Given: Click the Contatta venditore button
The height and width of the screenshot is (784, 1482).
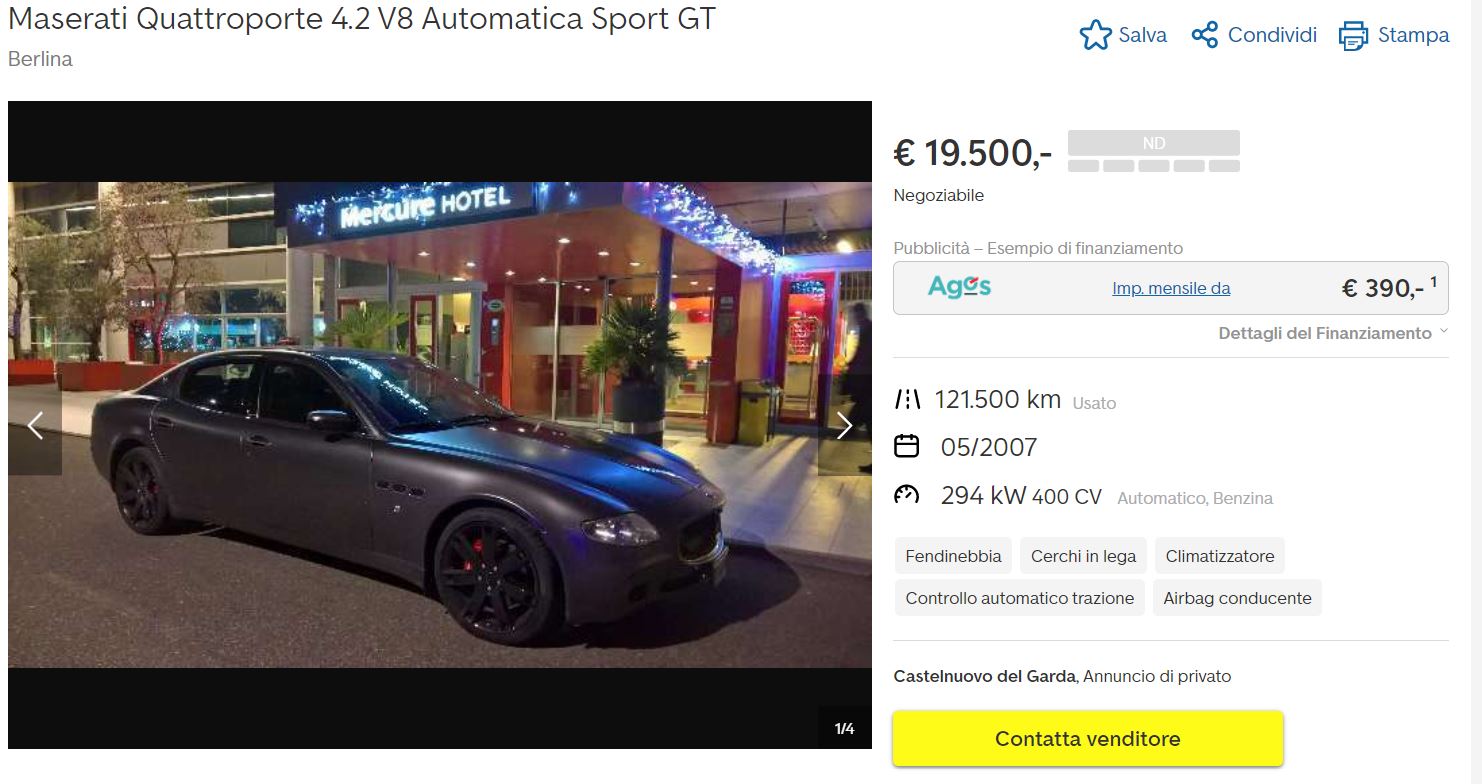Looking at the screenshot, I should (x=1088, y=739).
